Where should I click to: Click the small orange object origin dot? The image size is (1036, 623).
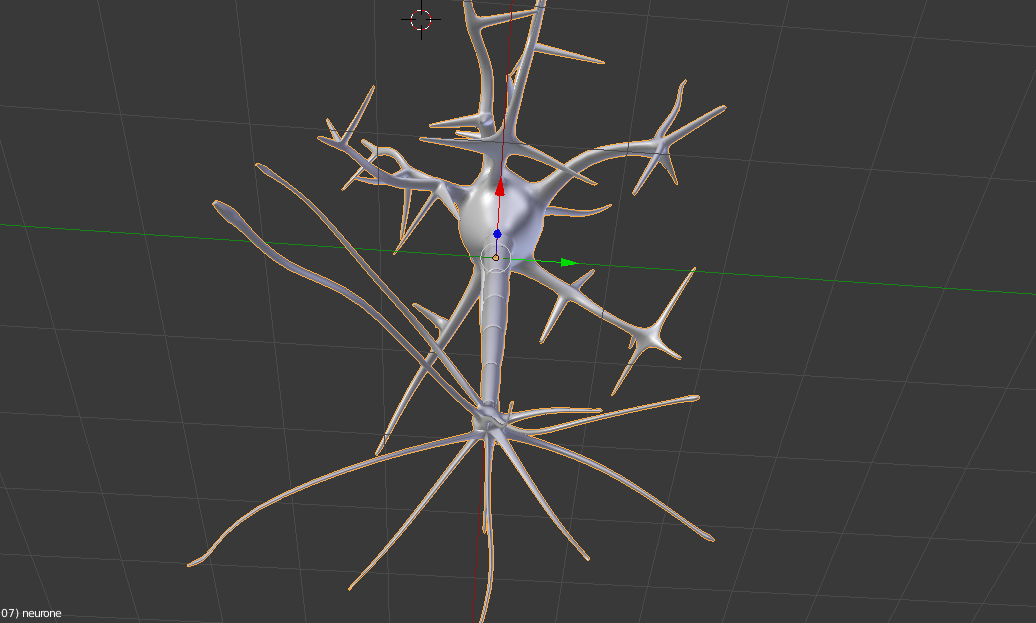(x=496, y=257)
